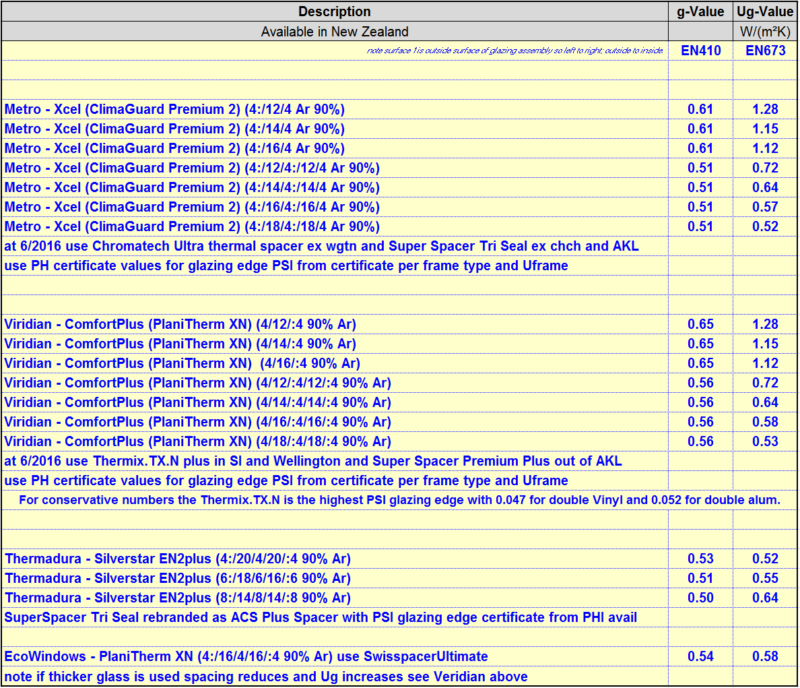Click g-Value 0.50 for Thermadura 8:/14/8/14/:8
Screen dimensions: 800x688
coord(699,597)
